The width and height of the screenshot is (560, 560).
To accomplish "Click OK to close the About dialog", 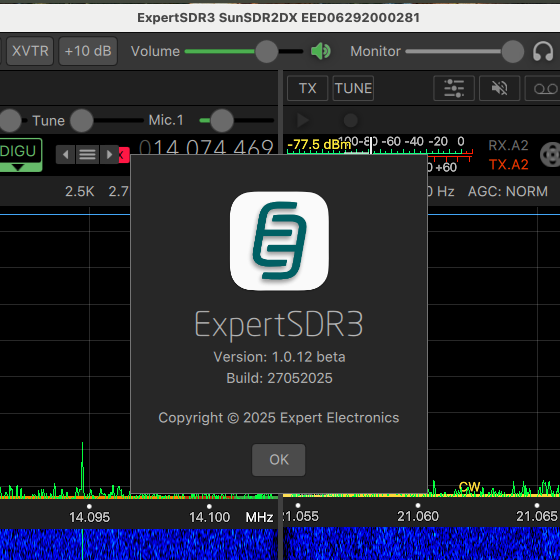I will 279,460.
